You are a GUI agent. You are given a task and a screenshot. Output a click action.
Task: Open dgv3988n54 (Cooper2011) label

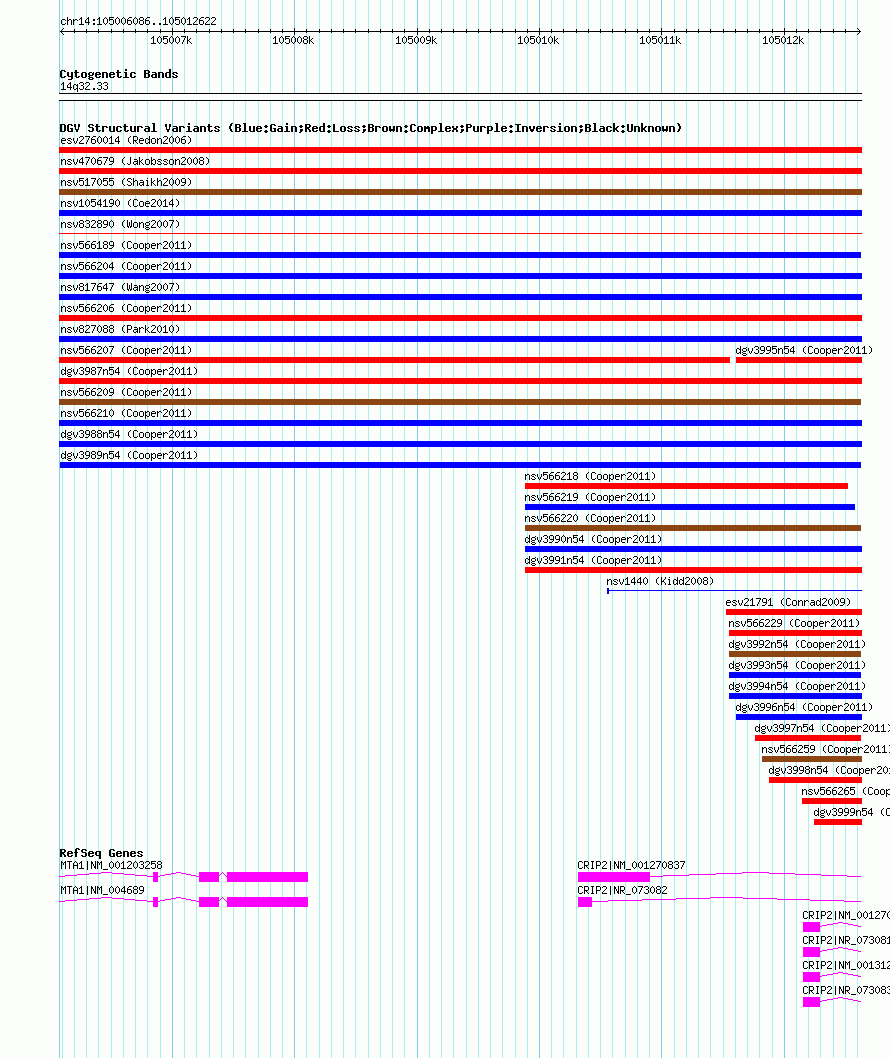coord(129,434)
